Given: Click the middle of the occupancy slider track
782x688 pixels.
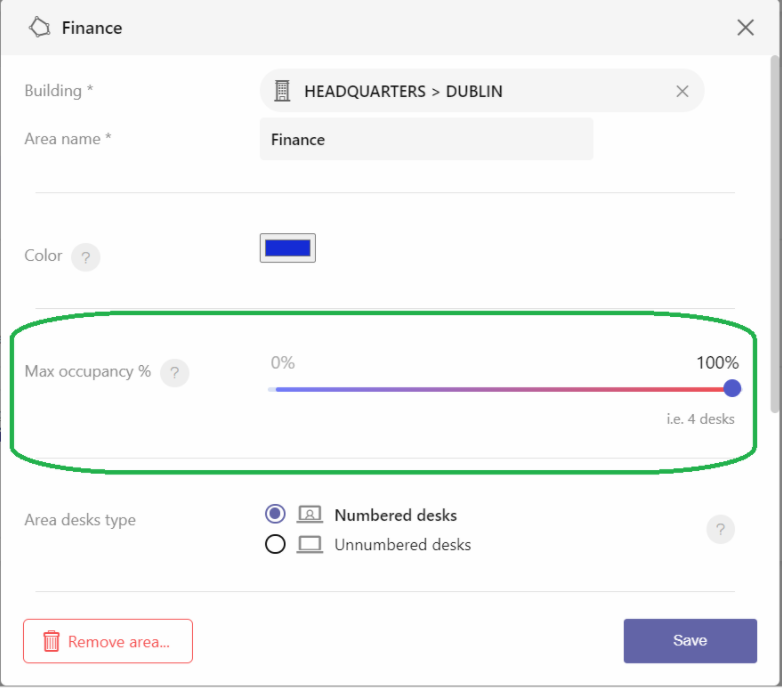Looking at the screenshot, I should tap(500, 389).
